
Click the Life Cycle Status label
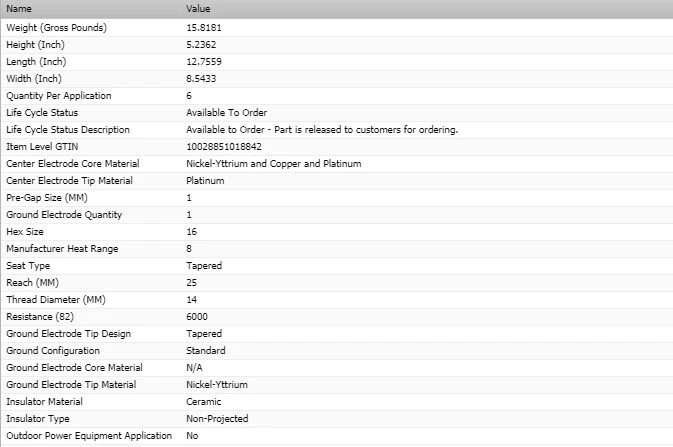click(42, 113)
